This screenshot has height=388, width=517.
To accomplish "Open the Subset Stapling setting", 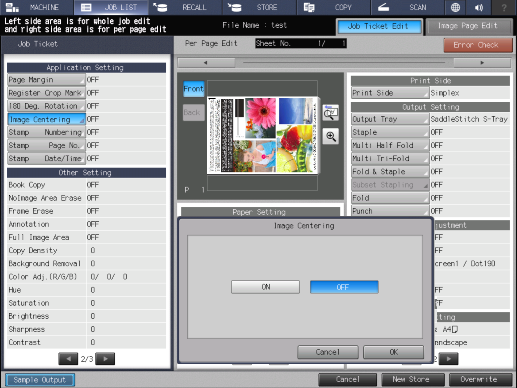I will tap(390, 185).
